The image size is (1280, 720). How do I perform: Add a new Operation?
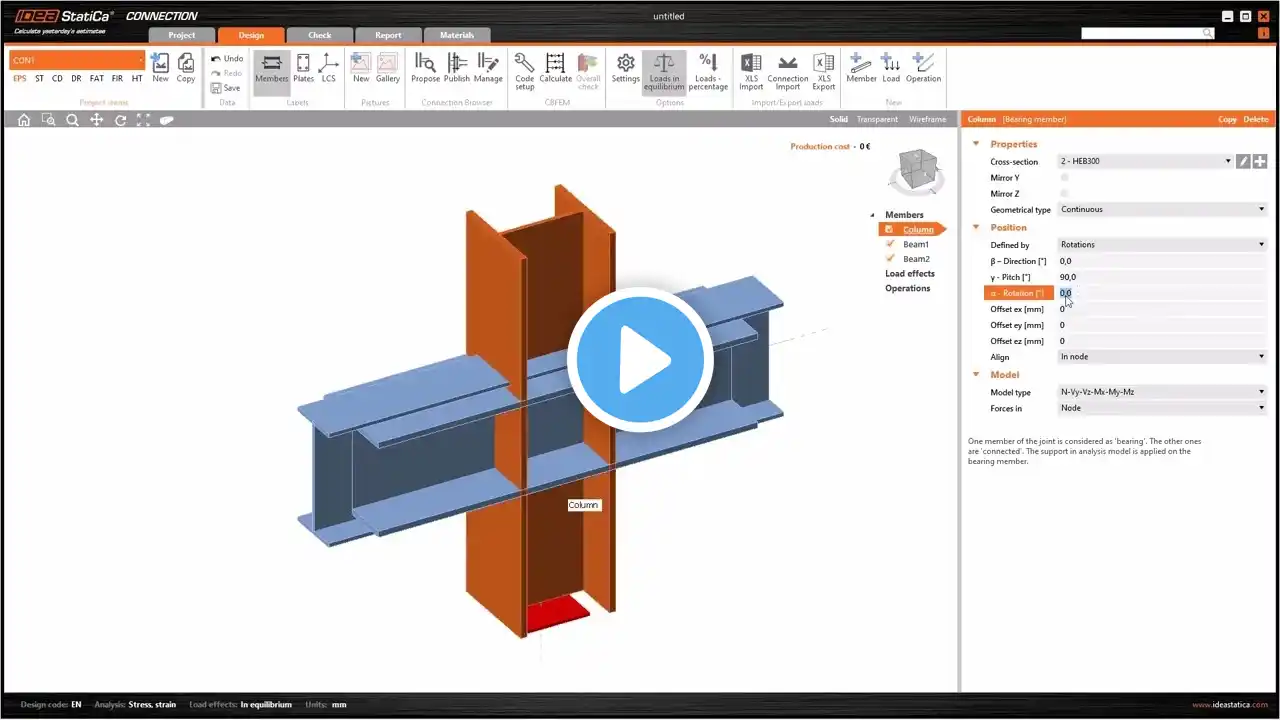(923, 67)
